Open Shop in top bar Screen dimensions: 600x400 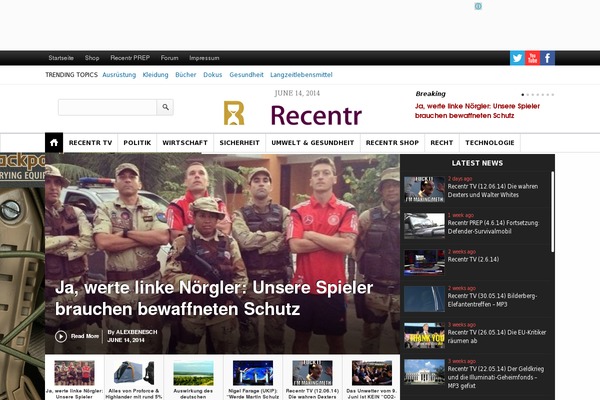[92, 58]
